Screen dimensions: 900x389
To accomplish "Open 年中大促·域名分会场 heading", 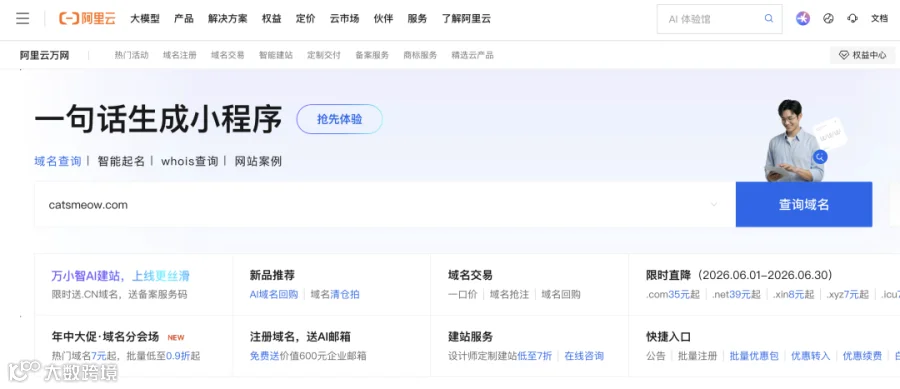I will pyautogui.click(x=105, y=337).
